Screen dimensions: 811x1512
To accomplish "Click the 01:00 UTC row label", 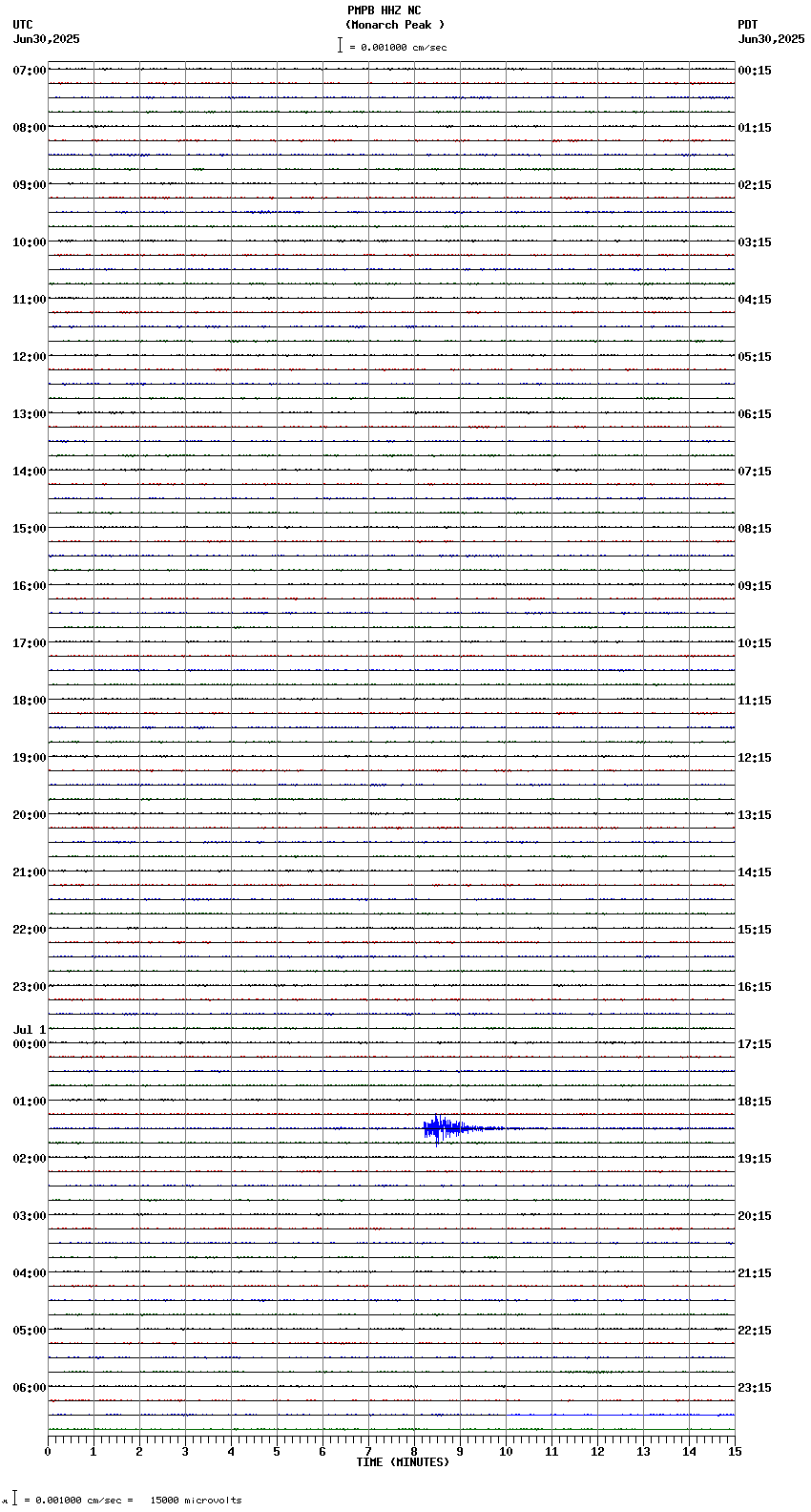I will click(x=30, y=1102).
